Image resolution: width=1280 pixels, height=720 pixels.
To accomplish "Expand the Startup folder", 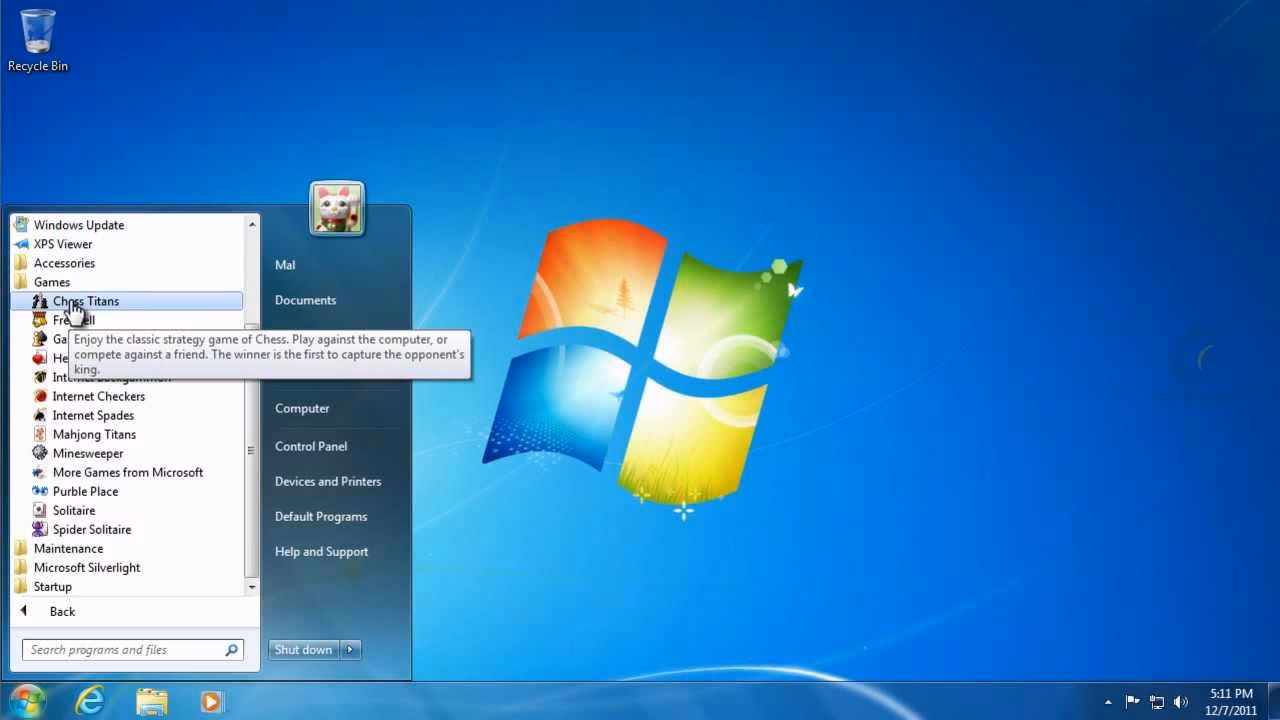I will tap(52, 587).
